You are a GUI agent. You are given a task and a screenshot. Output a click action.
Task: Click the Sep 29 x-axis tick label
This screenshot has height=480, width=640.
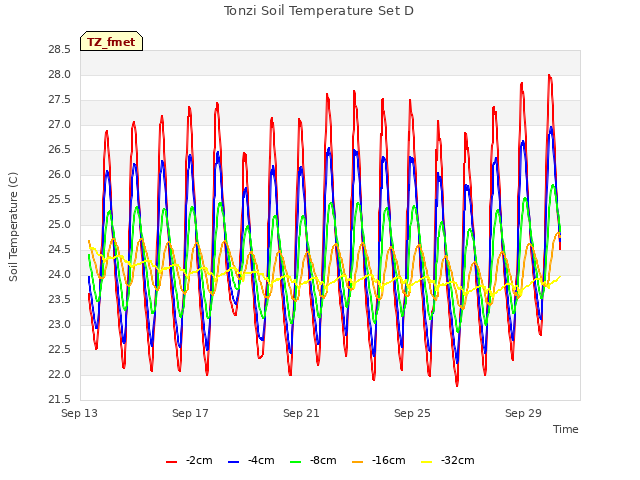point(523,413)
